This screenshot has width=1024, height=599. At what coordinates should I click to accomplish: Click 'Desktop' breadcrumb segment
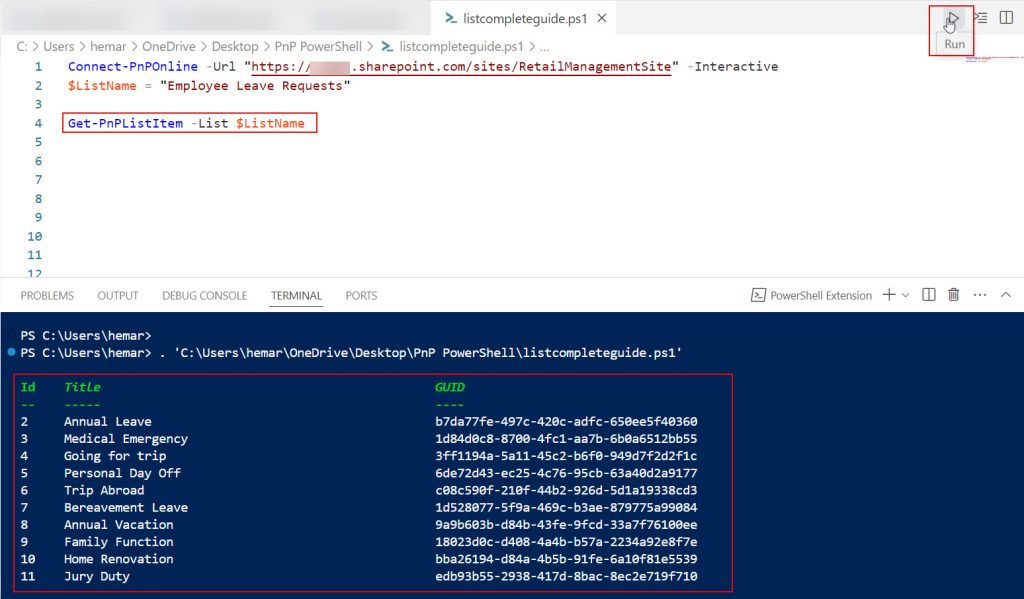(x=235, y=46)
